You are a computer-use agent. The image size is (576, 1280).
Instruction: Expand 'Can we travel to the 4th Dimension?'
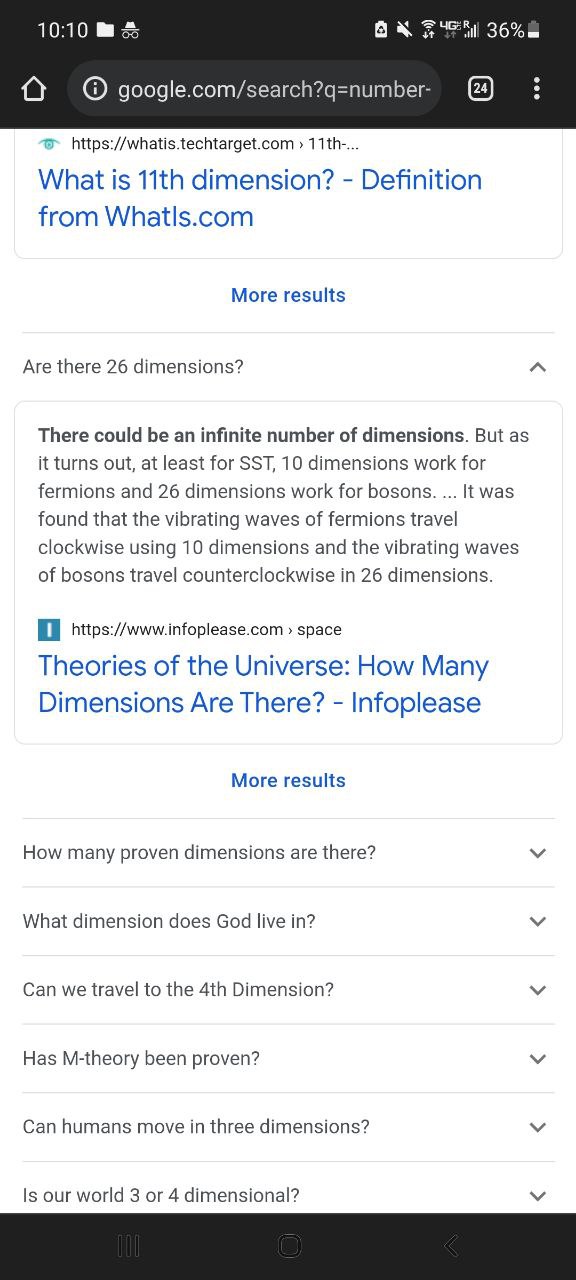288,990
